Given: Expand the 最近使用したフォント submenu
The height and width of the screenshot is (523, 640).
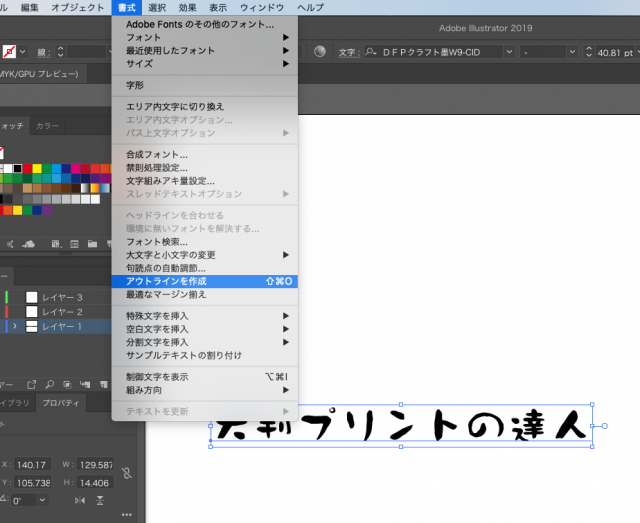Looking at the screenshot, I should pyautogui.click(x=204, y=51).
